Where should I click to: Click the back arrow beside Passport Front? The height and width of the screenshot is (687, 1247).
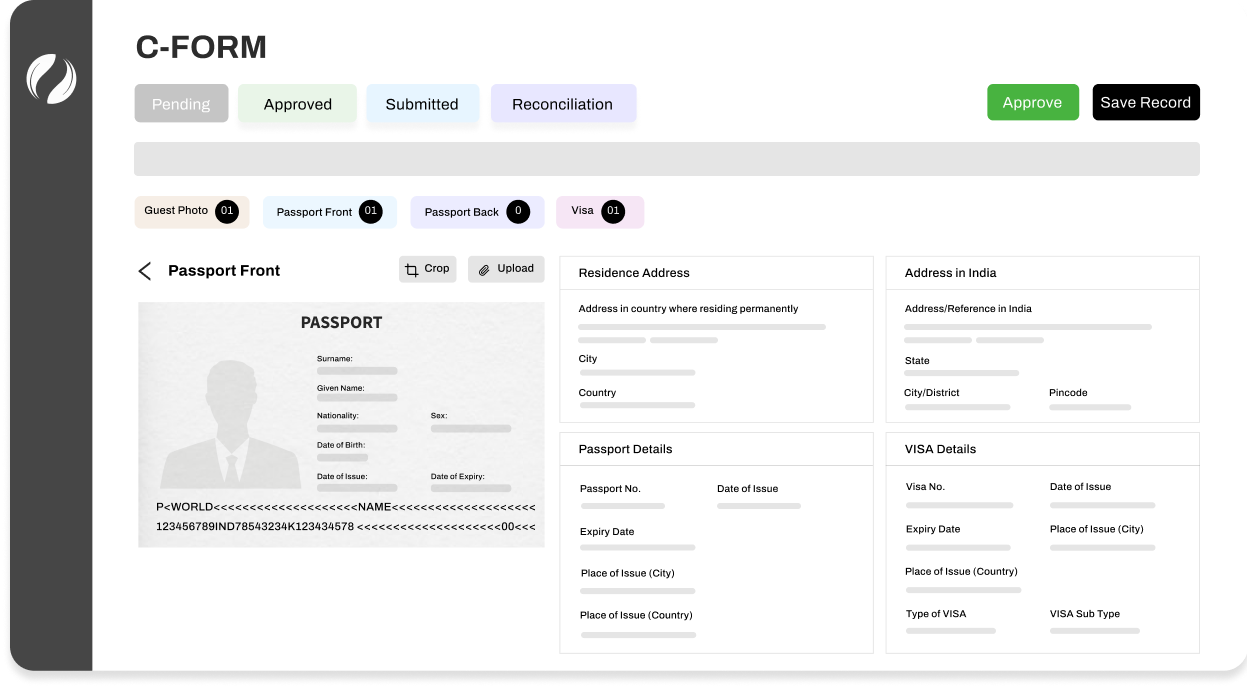click(144, 270)
